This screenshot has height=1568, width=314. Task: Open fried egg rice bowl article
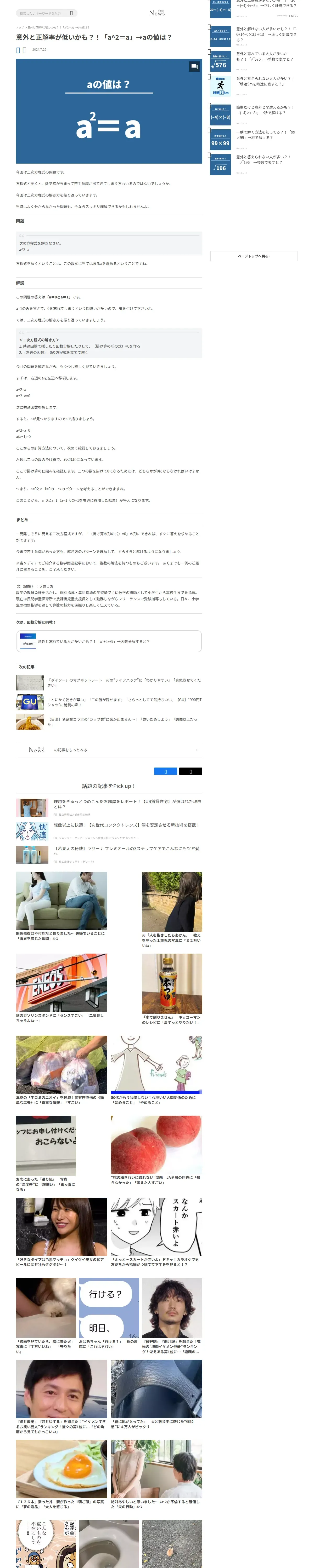pyautogui.click(x=61, y=1474)
